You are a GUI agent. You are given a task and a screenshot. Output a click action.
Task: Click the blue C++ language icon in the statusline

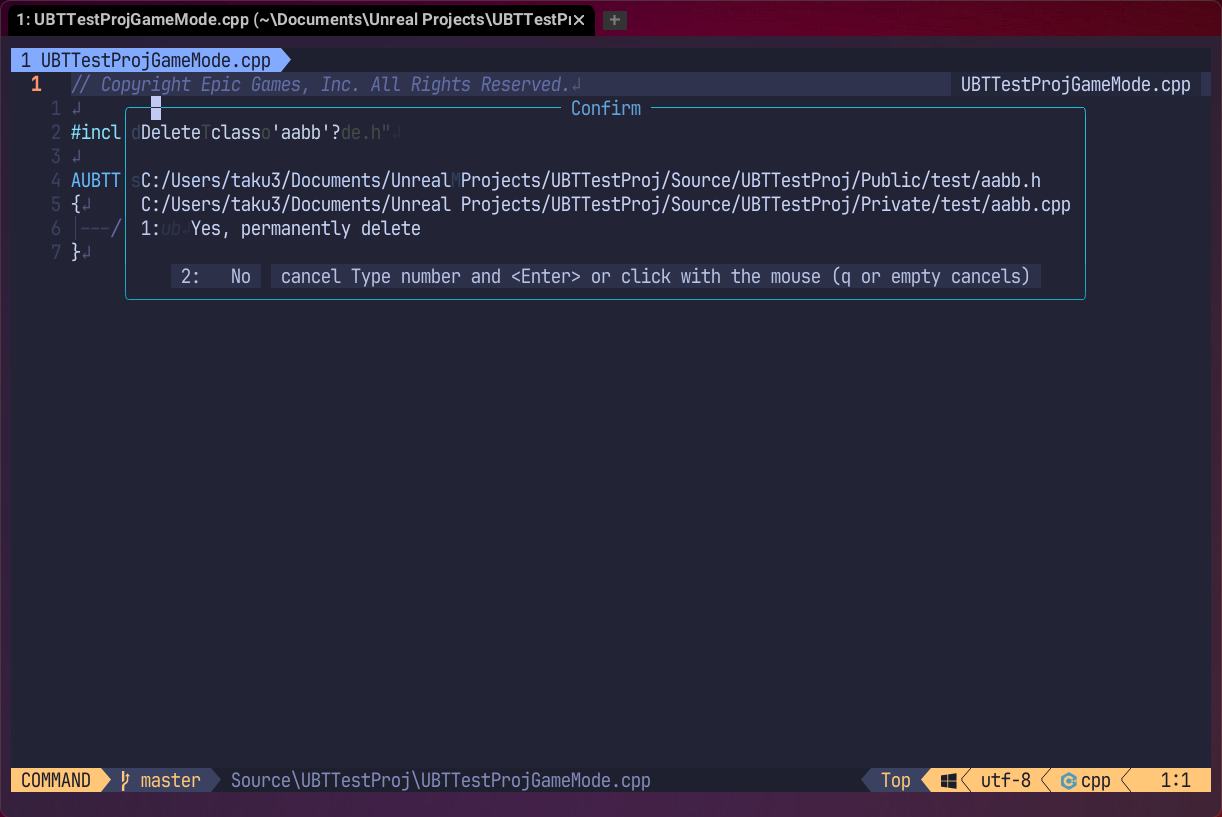1068,780
